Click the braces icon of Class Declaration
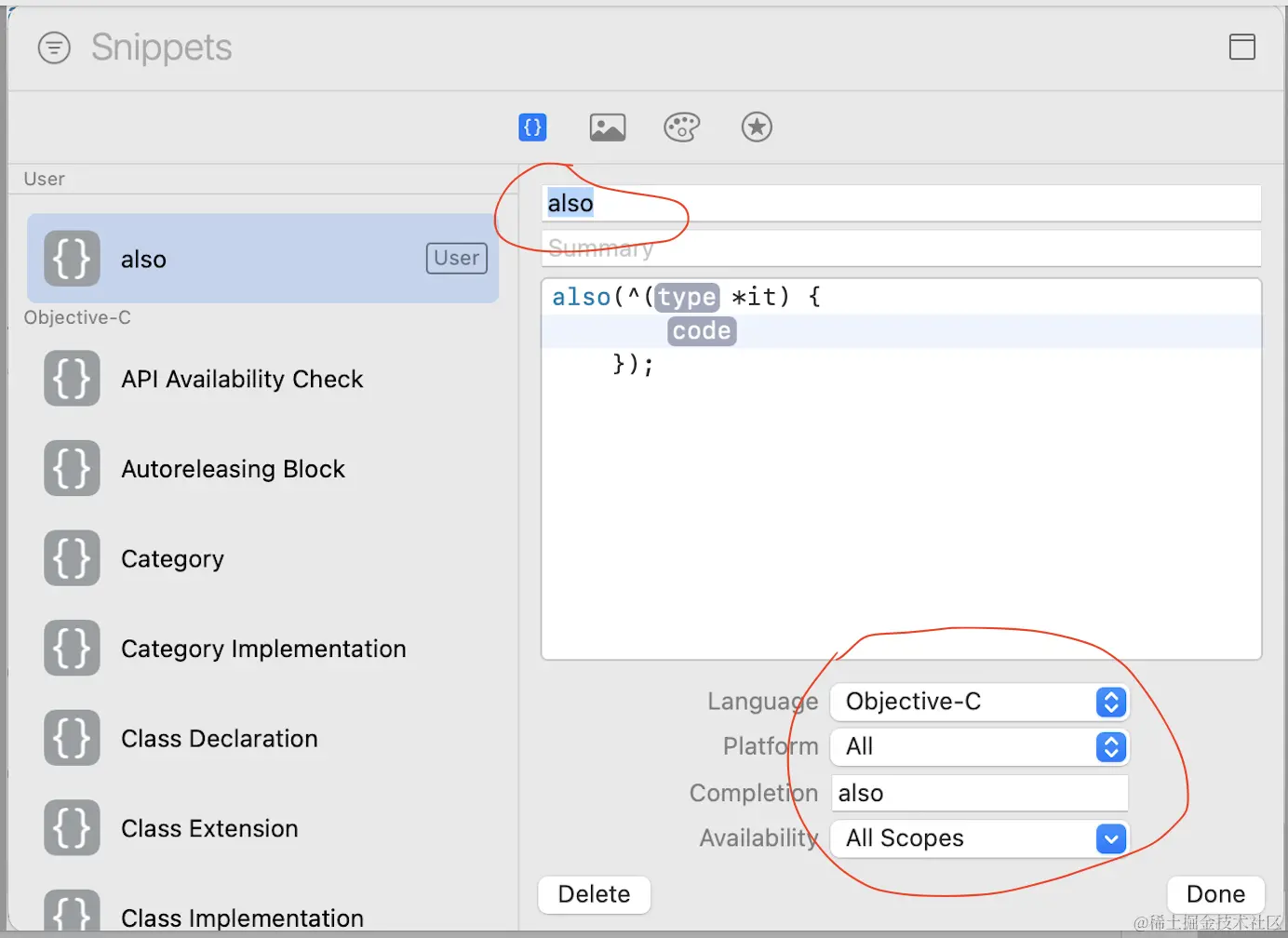This screenshot has width=1288, height=938. click(x=72, y=738)
